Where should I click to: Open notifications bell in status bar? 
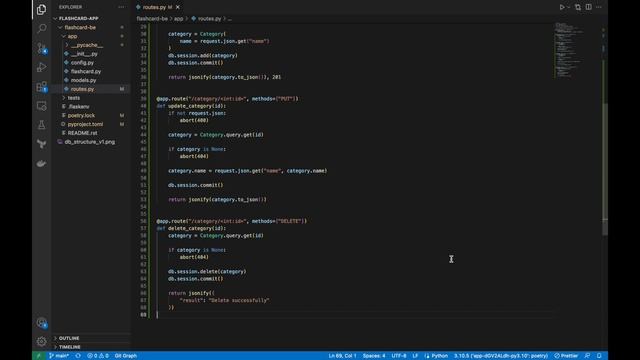[599, 356]
